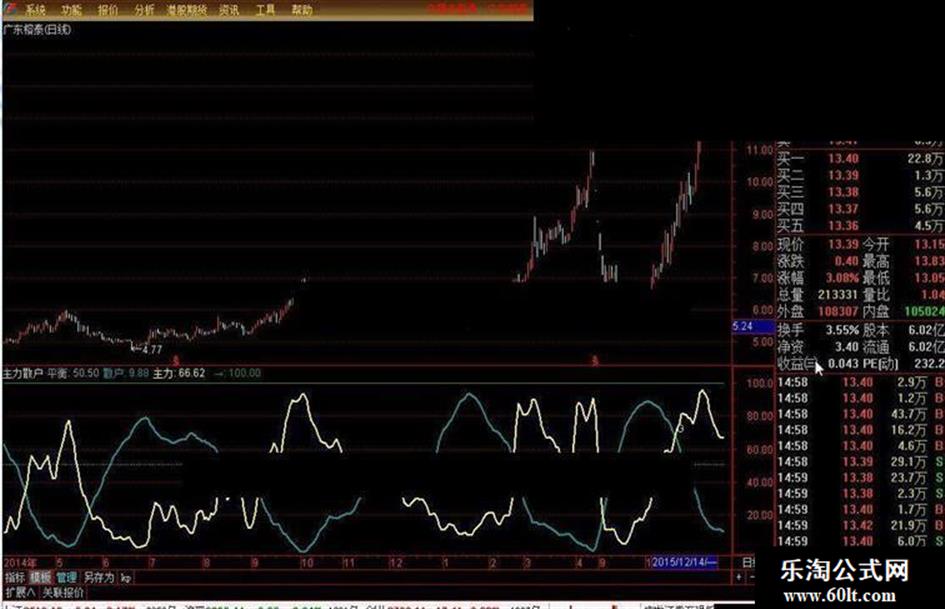Click the 内盘 label

876,312
